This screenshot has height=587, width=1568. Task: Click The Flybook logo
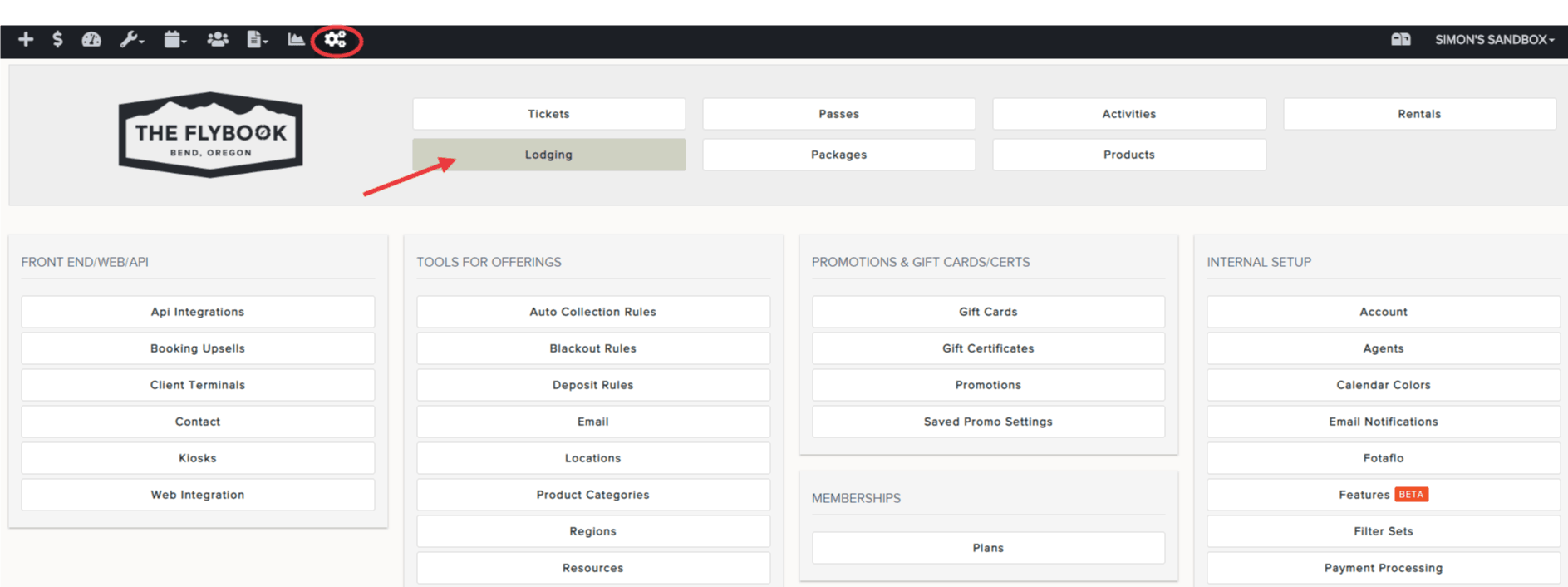[210, 135]
